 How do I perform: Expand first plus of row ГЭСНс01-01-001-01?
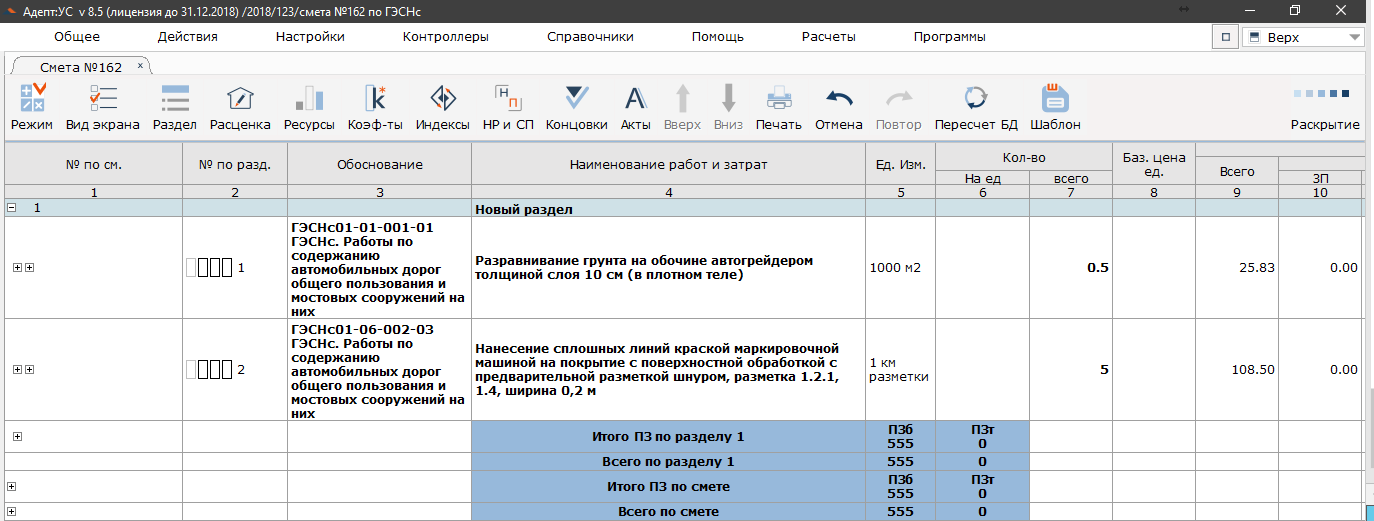point(17,267)
